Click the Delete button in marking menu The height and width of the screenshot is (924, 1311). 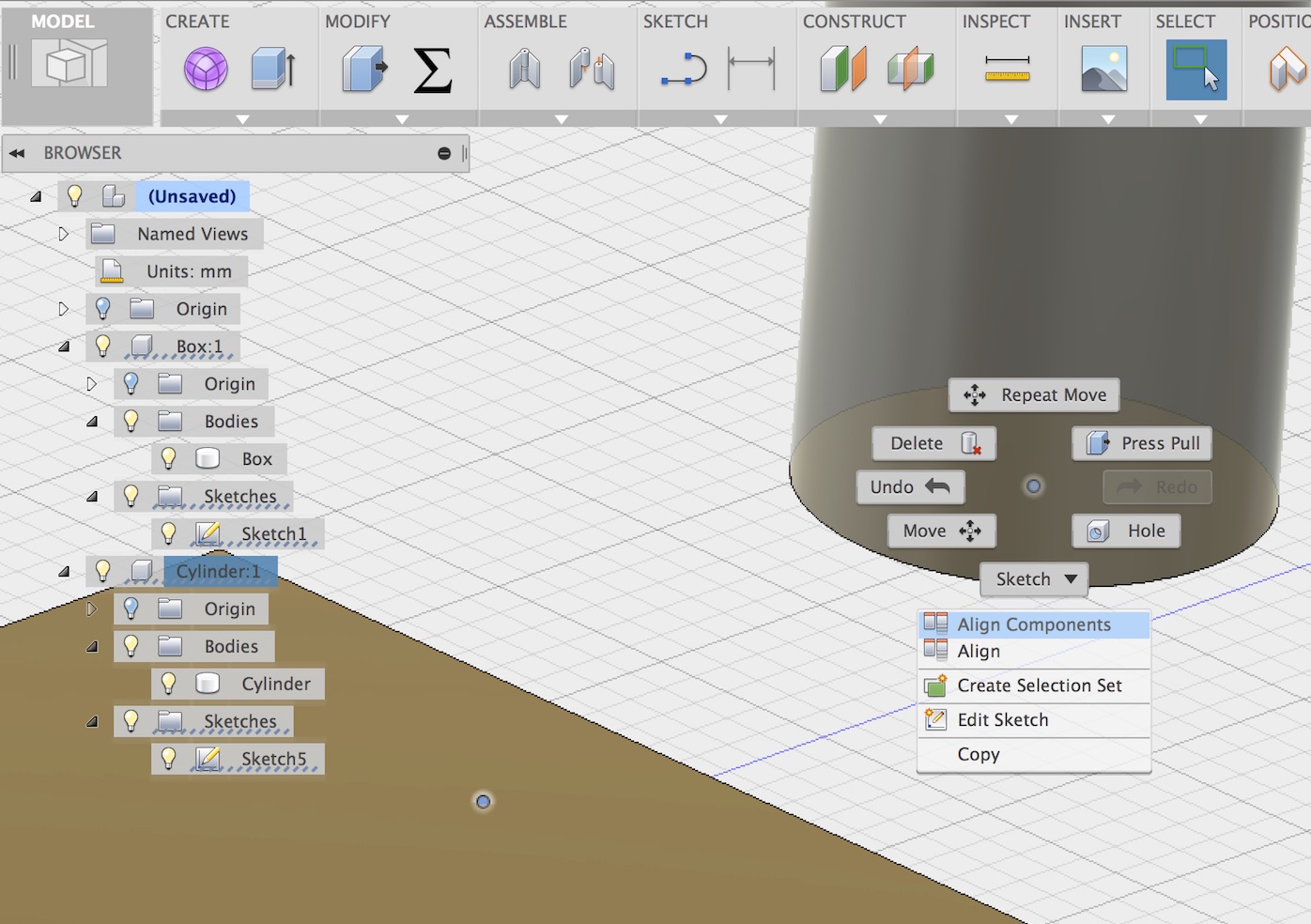point(933,443)
